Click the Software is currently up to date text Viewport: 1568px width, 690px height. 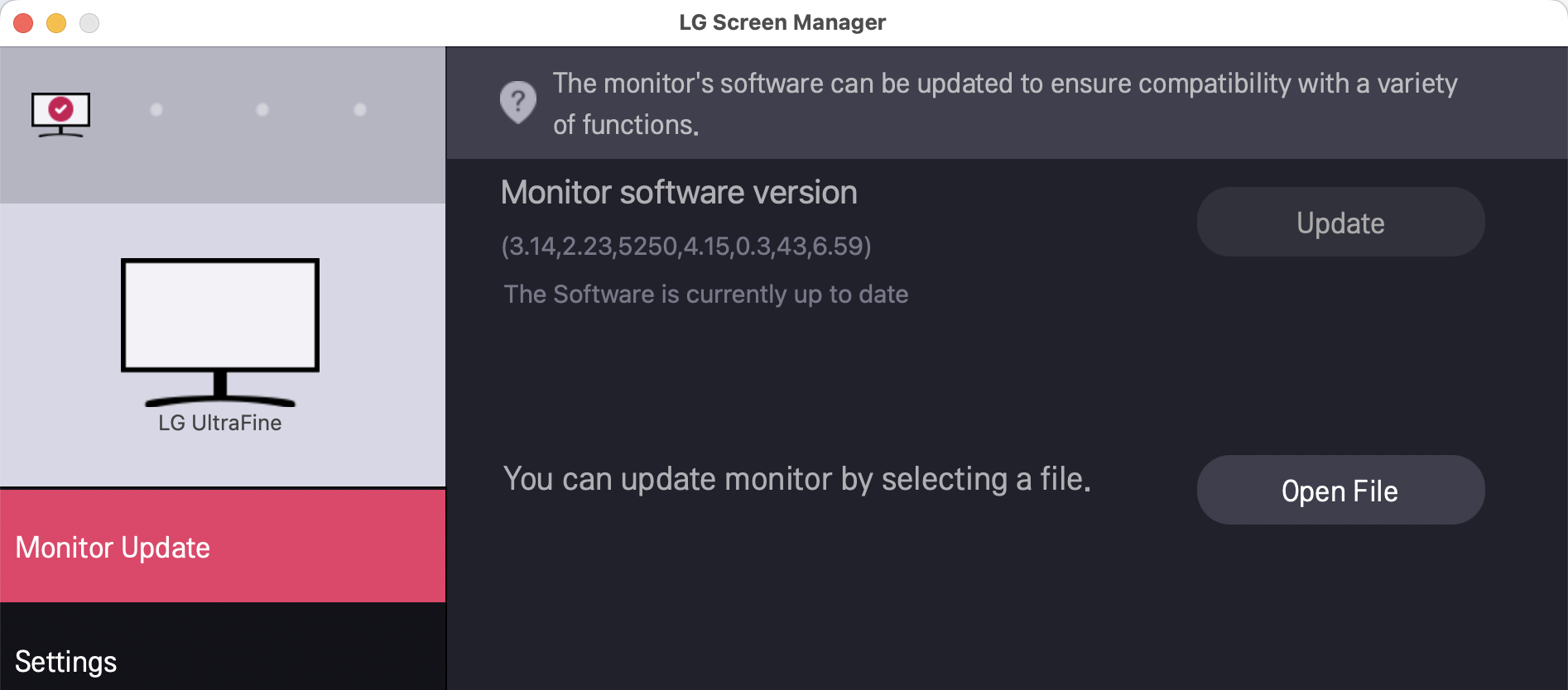706,294
